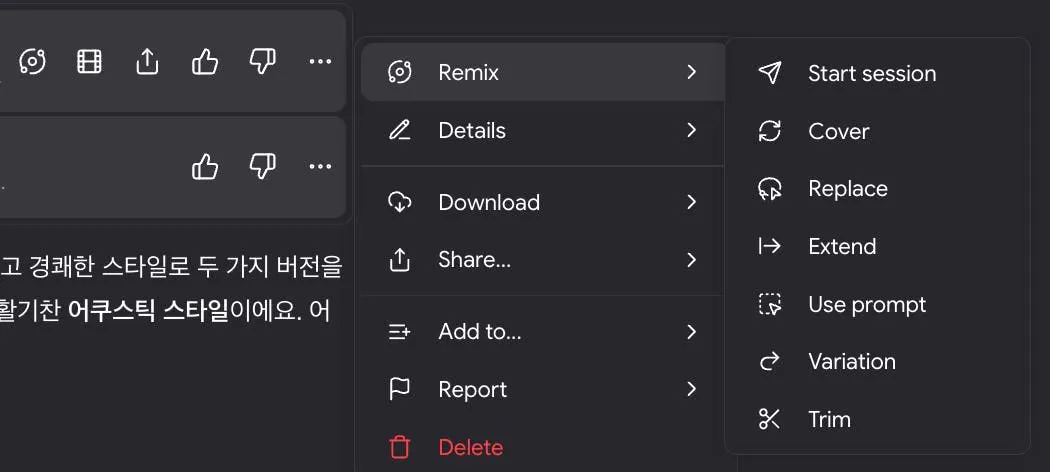1050x472 pixels.
Task: Select Cover in Remix submenu
Action: pyautogui.click(x=877, y=131)
